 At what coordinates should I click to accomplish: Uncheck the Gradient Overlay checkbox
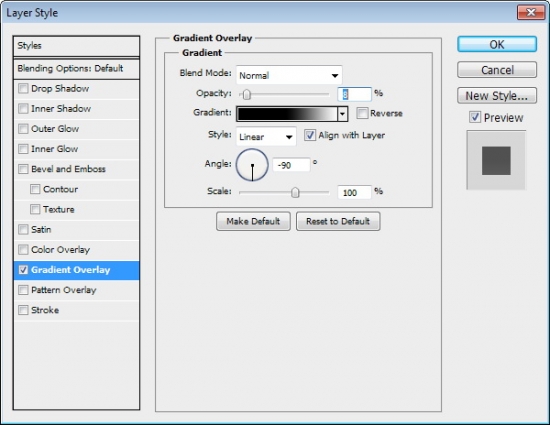click(x=23, y=270)
